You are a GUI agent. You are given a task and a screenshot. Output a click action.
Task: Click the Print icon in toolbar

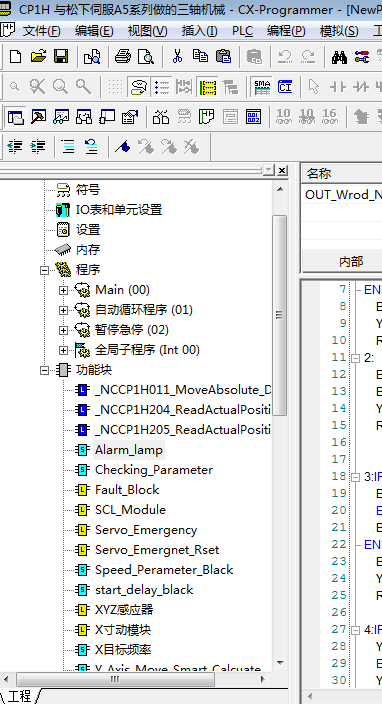[123, 56]
